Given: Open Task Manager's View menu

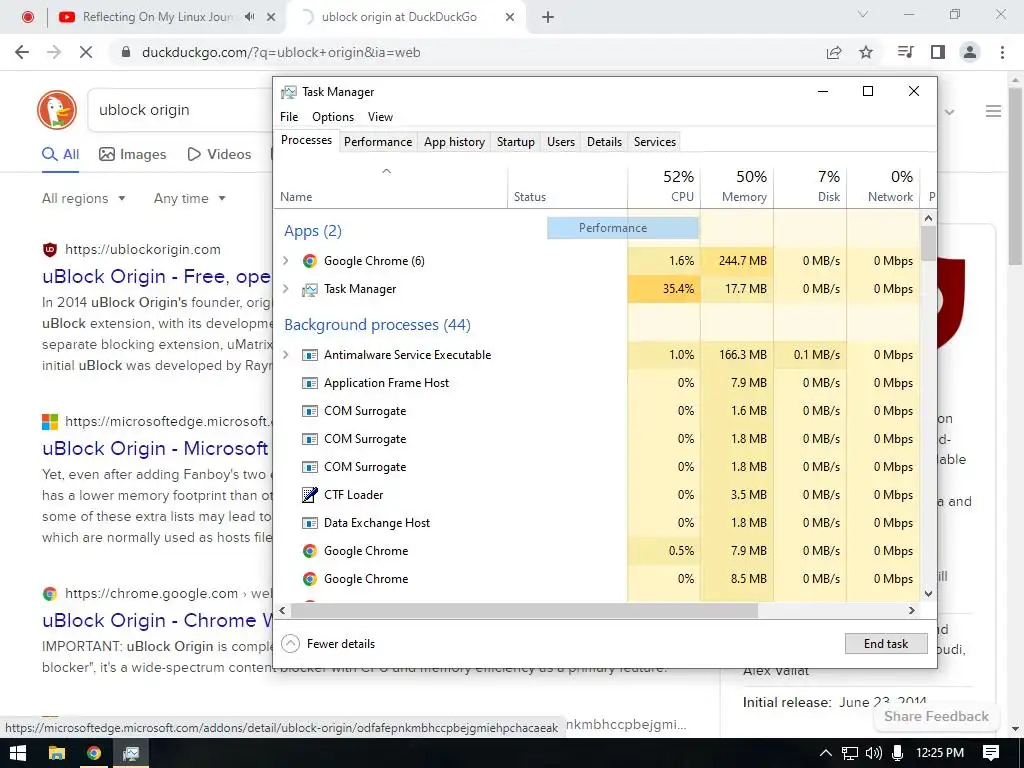Looking at the screenshot, I should 380,117.
